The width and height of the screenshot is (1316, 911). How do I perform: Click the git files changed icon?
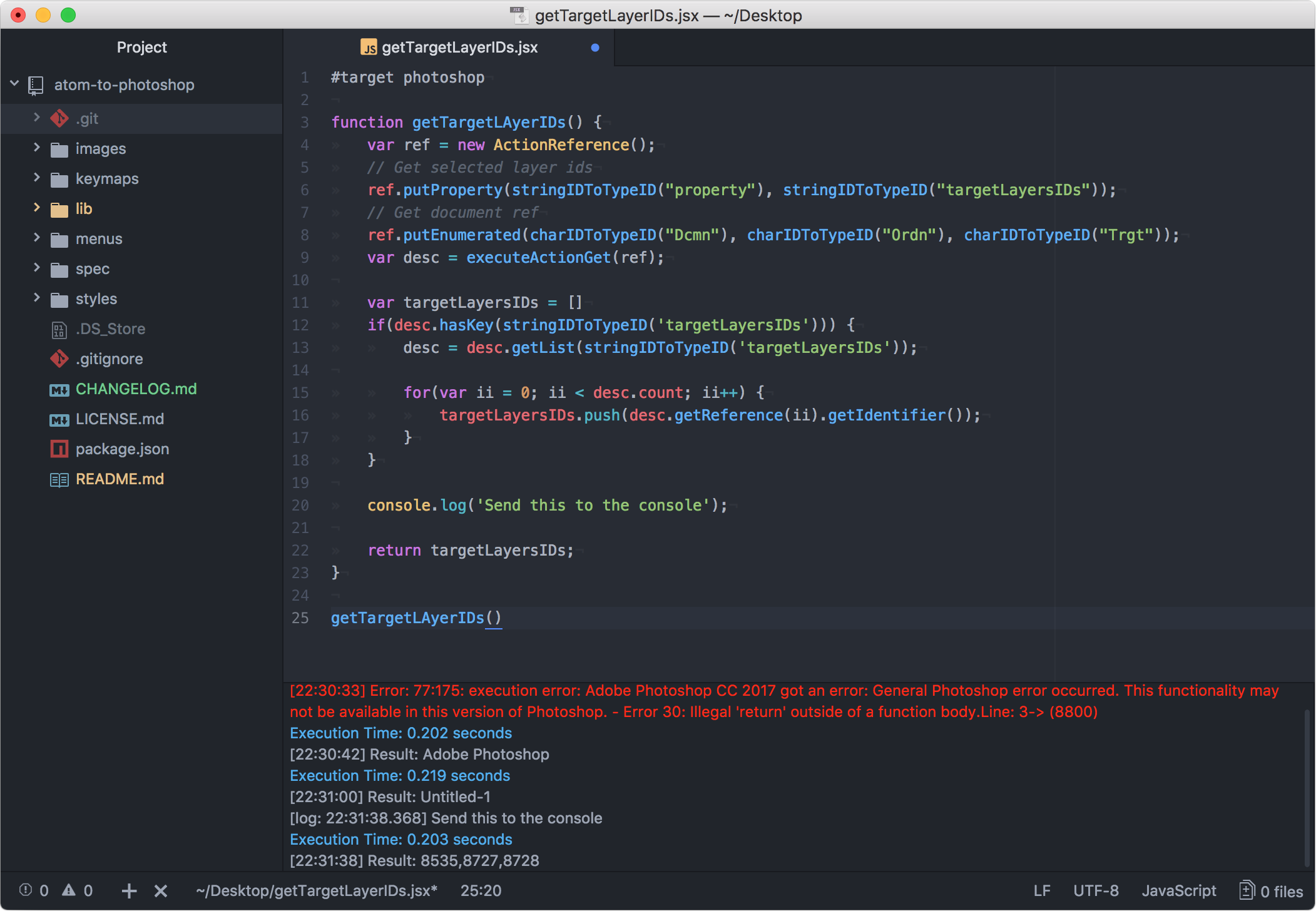click(x=1247, y=890)
